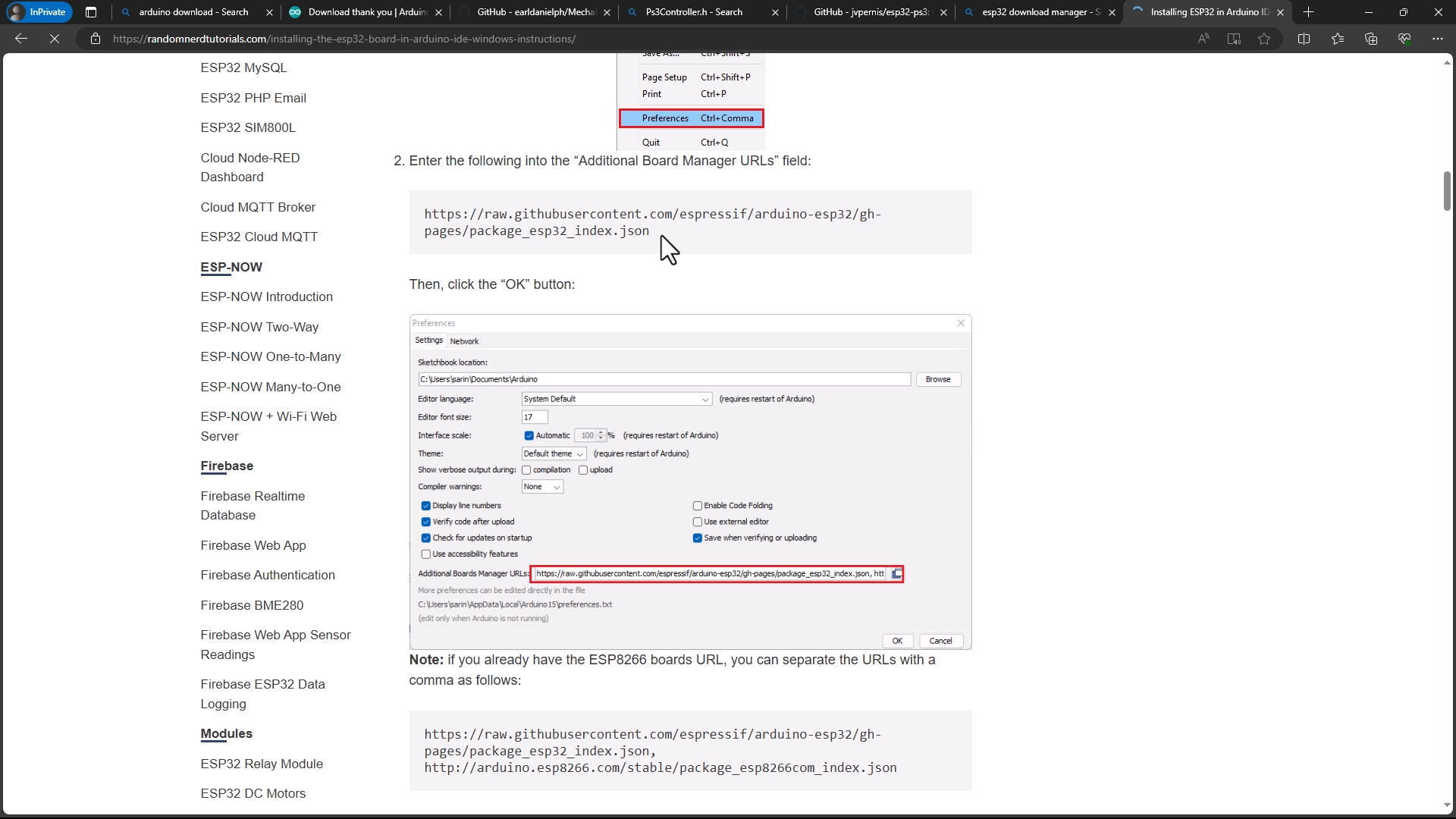This screenshot has width=1456, height=819.
Task: Open 'Cloud Node-RED Dashboard' sidebar link
Action: (250, 167)
